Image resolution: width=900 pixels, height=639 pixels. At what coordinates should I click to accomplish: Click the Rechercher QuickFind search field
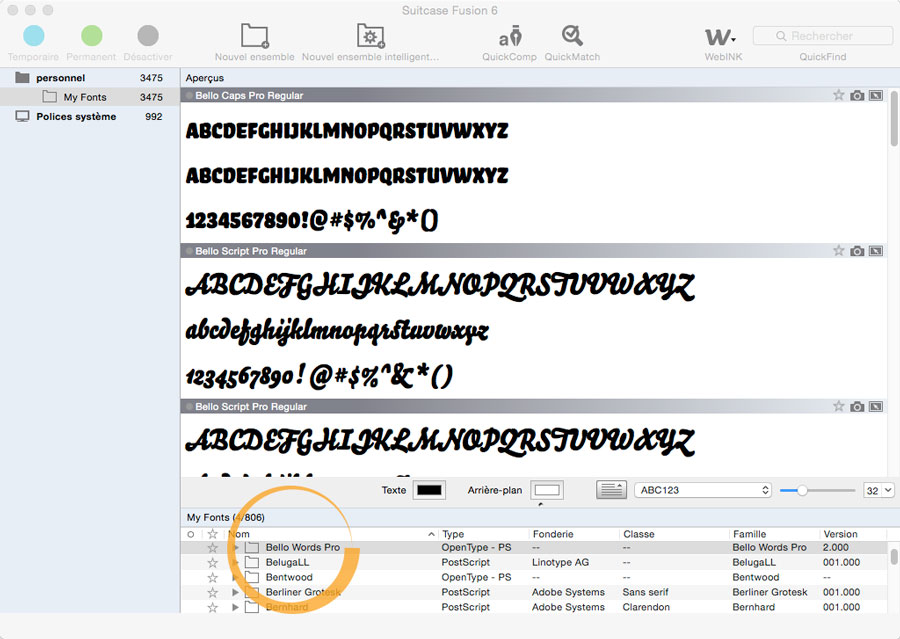(x=823, y=36)
